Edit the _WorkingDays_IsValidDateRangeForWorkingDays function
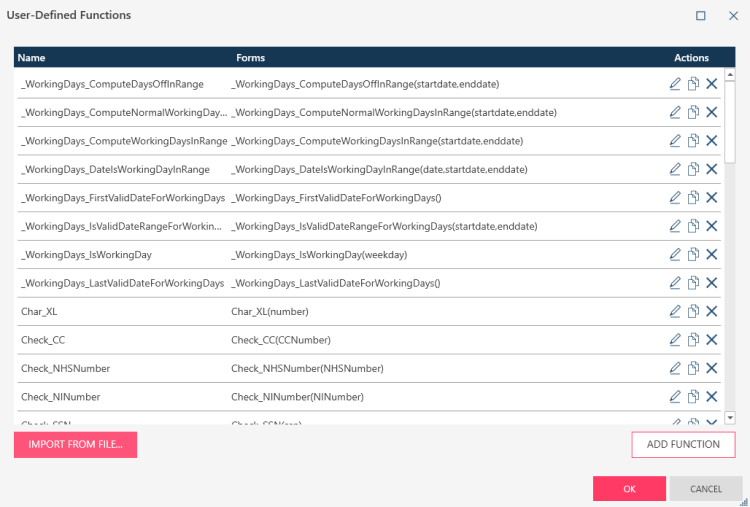Image resolution: width=750 pixels, height=507 pixels. [x=675, y=226]
